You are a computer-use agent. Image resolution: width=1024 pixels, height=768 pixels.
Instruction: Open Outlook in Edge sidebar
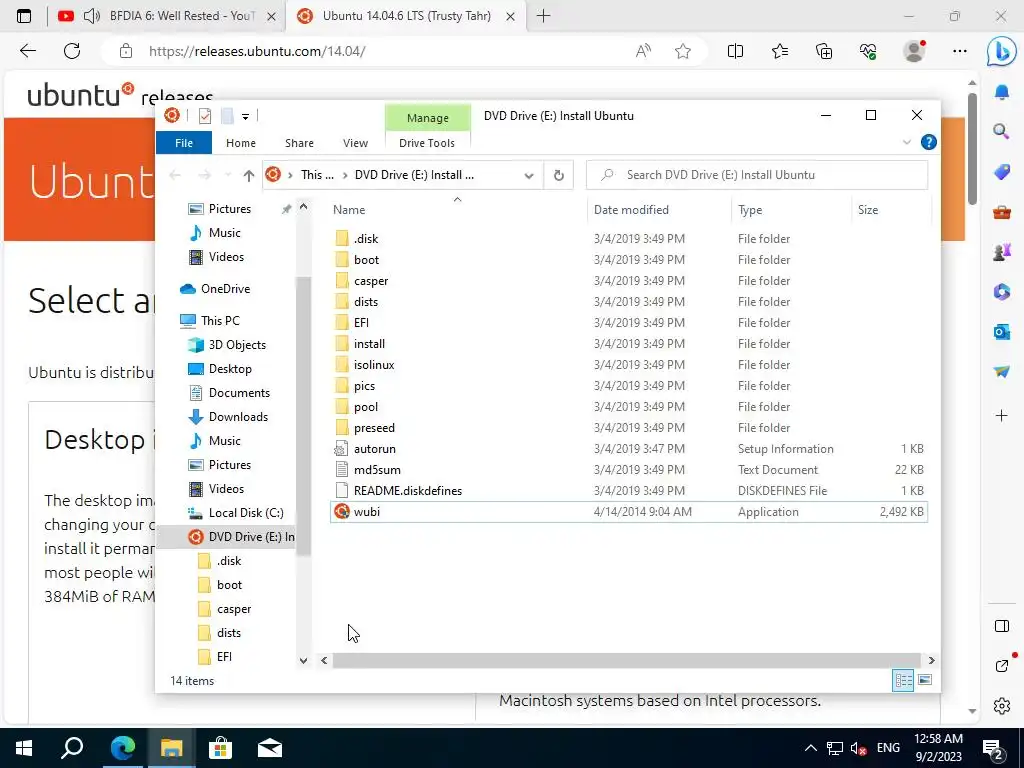[x=1002, y=332]
